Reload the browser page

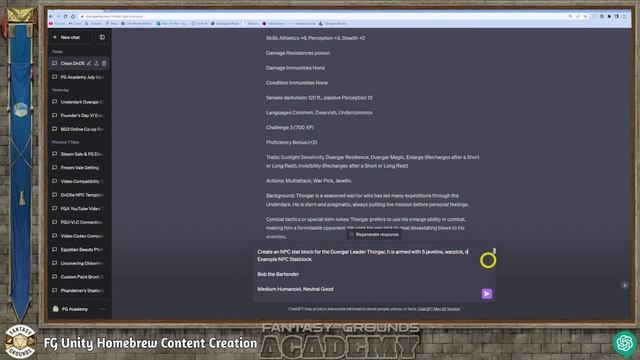pos(65,16)
